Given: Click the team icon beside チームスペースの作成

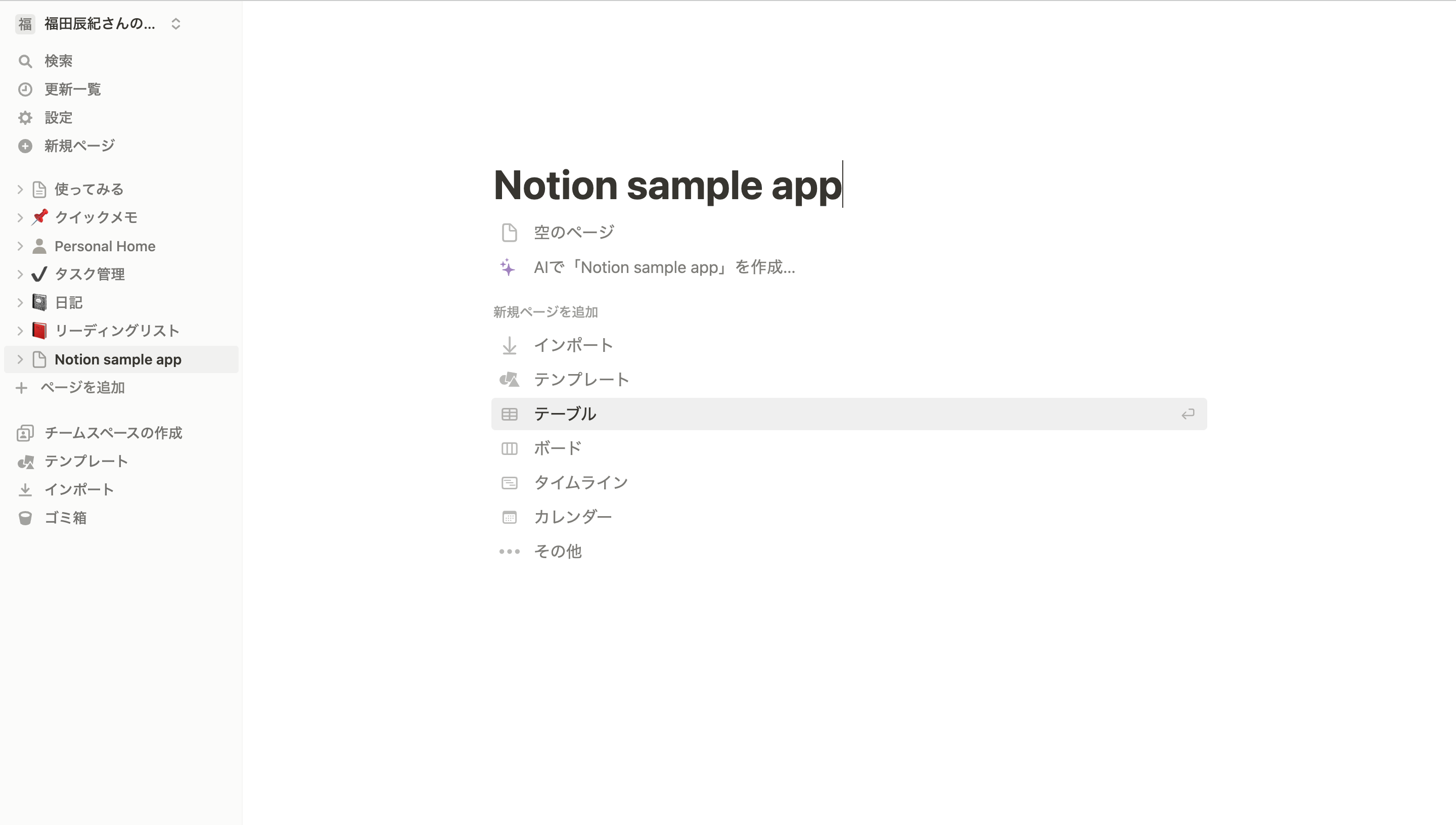Looking at the screenshot, I should 25,433.
